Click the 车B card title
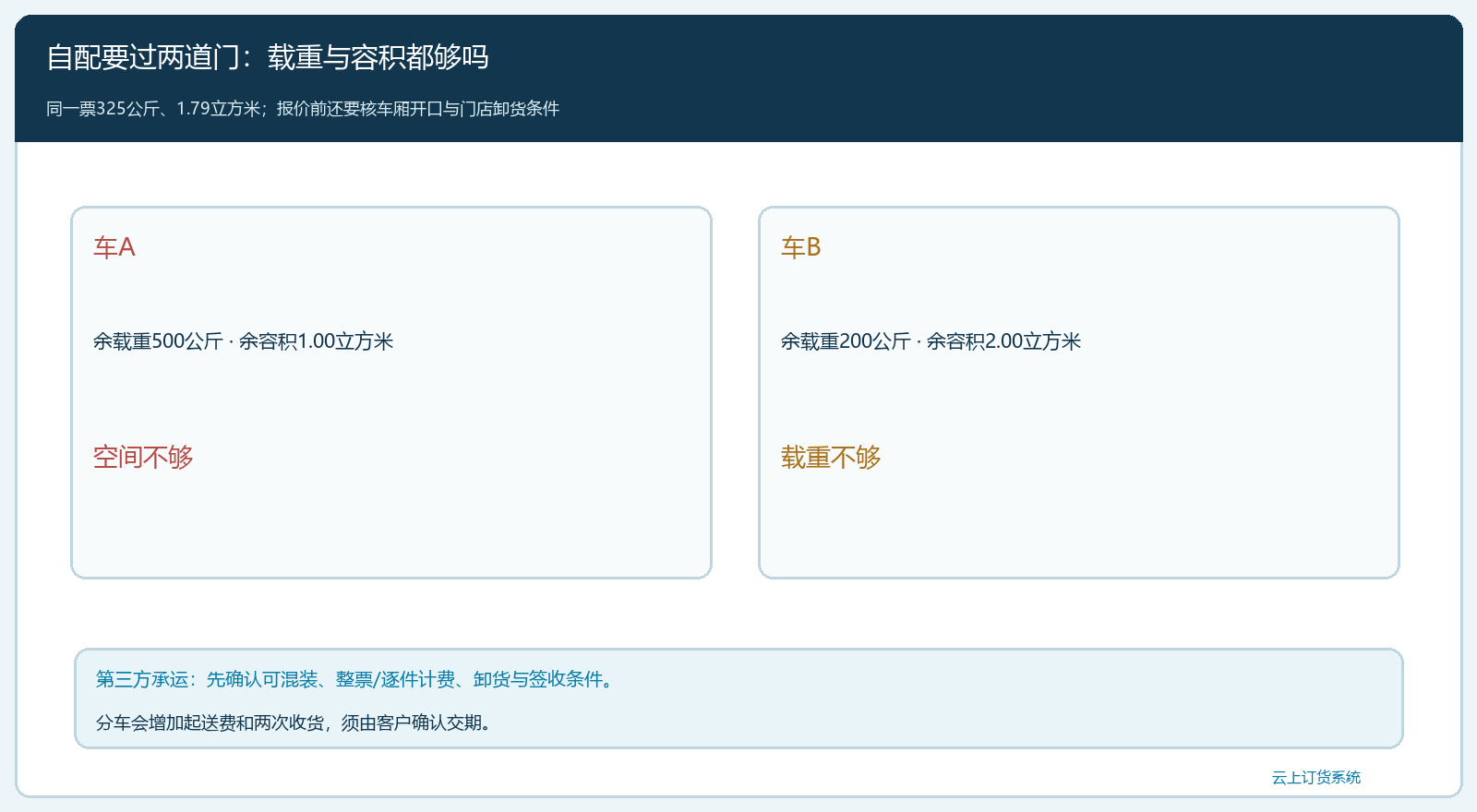Viewport: 1477px width, 812px height. click(x=801, y=247)
